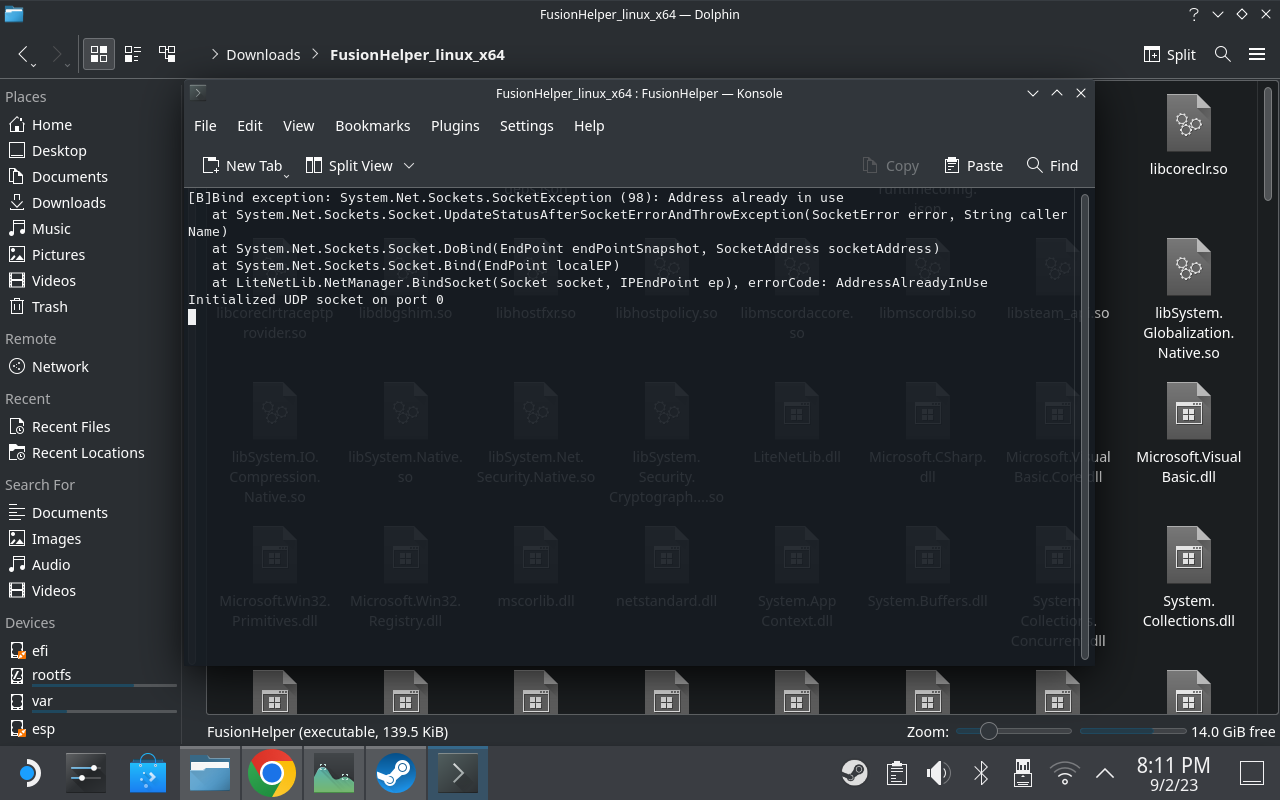This screenshot has width=1280, height=800.
Task: Open Steam from taskbar
Action: tap(396, 773)
